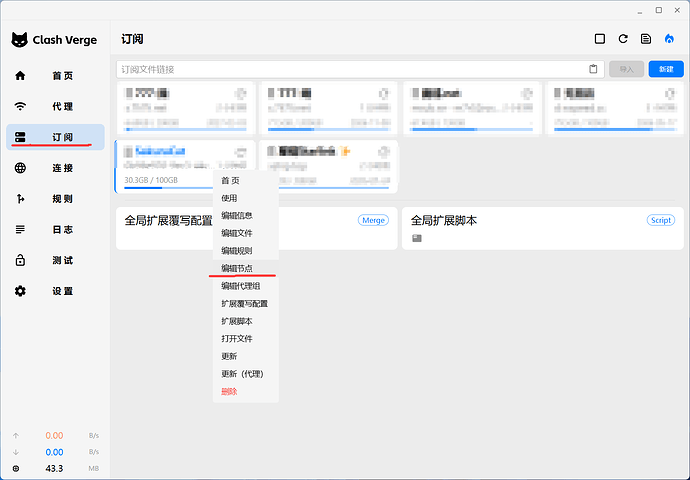Screen dimensions: 690x480
Task: Click refresh icon on the 30.3GB / 100GB card
Action: [x=241, y=152]
